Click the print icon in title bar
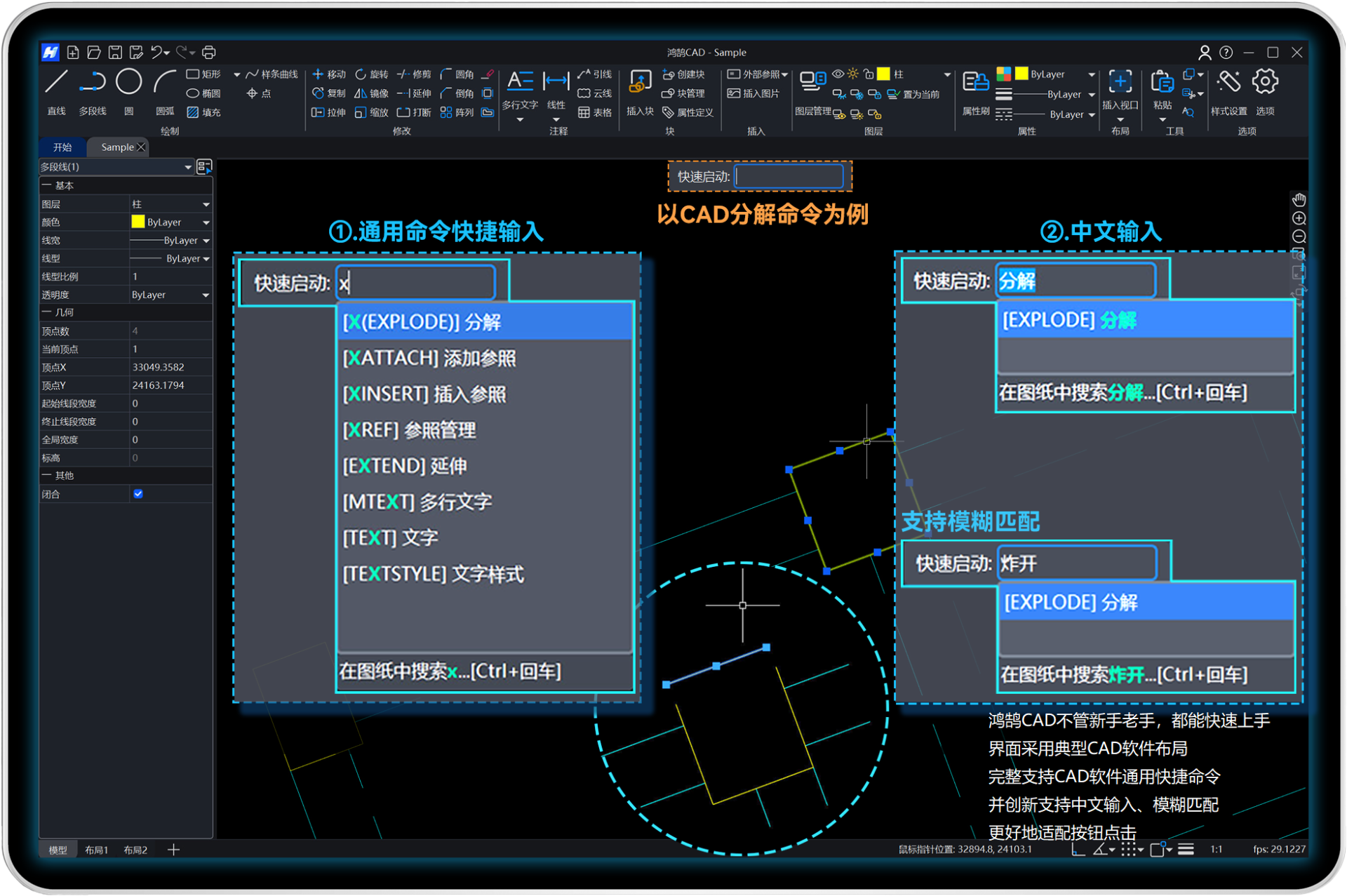The image size is (1347, 896). pos(209,52)
